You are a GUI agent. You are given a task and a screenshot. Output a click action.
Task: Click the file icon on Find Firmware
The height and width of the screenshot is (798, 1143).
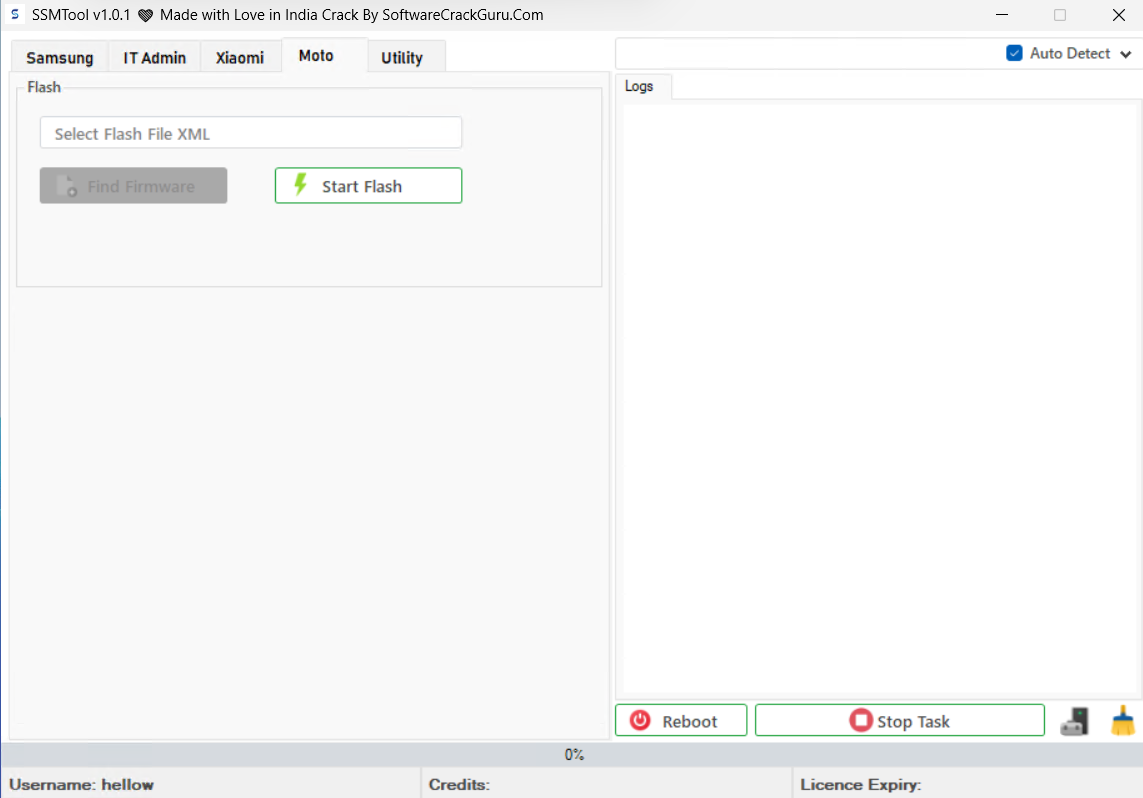(67, 186)
